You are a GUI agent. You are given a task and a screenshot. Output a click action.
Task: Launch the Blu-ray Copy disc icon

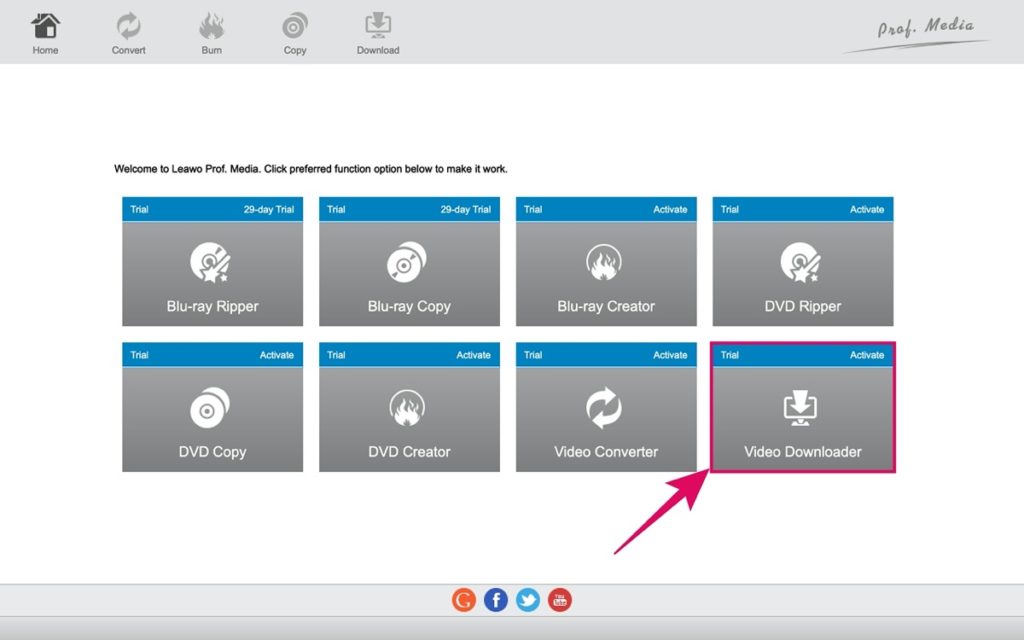(x=406, y=263)
